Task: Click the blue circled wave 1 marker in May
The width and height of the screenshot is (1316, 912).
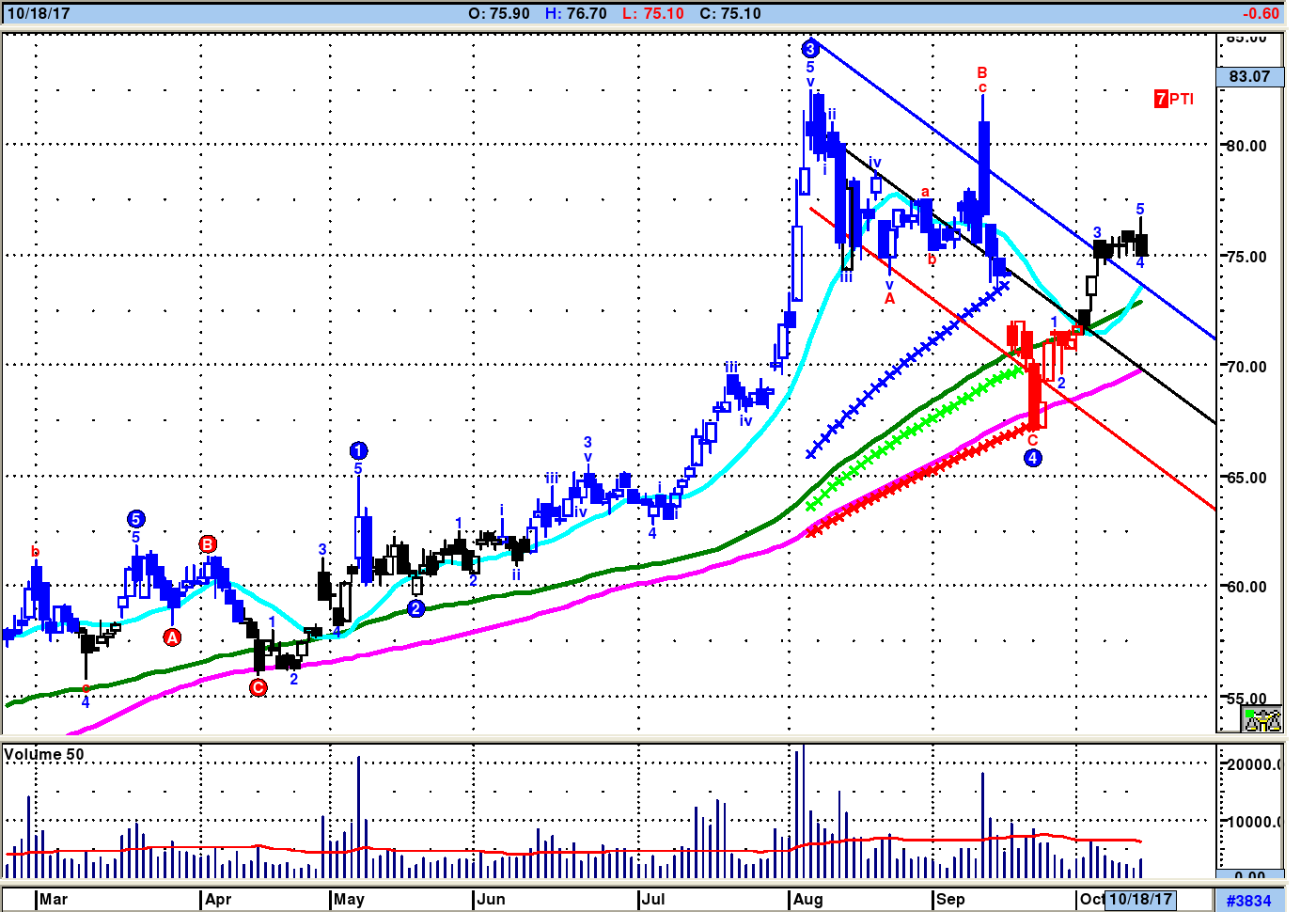Action: (358, 451)
